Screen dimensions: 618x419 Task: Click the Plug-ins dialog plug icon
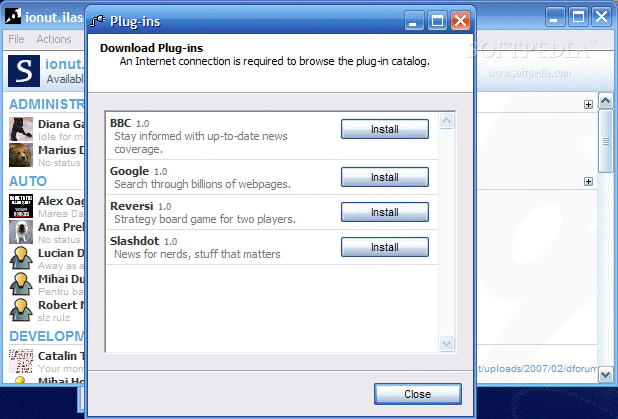[98, 20]
